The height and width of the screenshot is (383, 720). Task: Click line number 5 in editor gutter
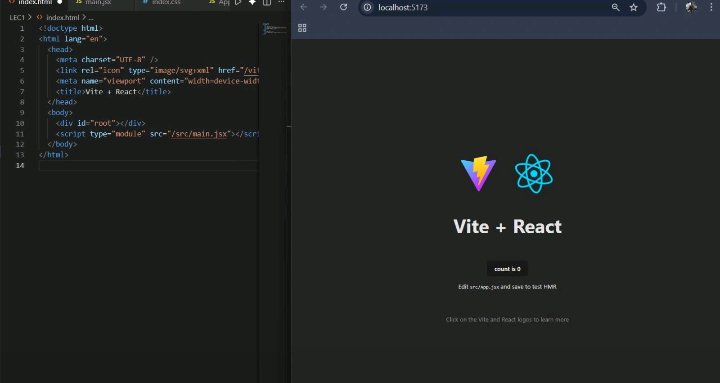[22, 70]
